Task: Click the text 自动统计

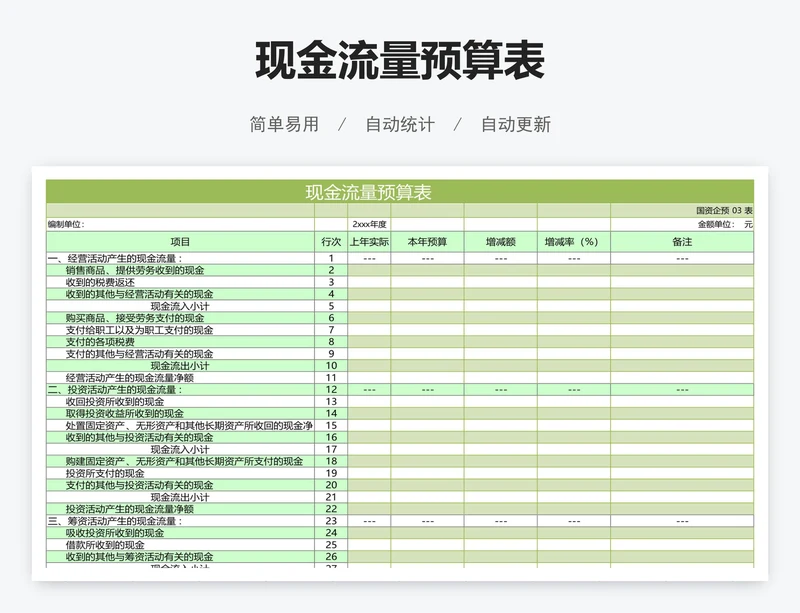Action: click(x=400, y=124)
